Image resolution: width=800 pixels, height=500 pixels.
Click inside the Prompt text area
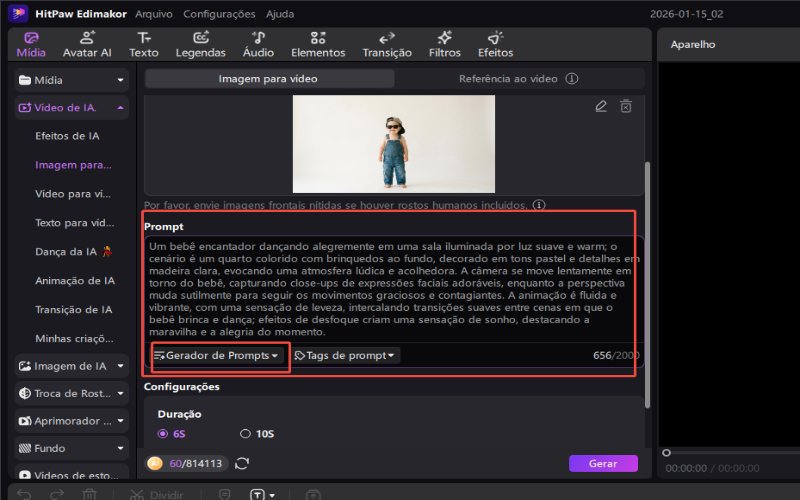(394, 289)
